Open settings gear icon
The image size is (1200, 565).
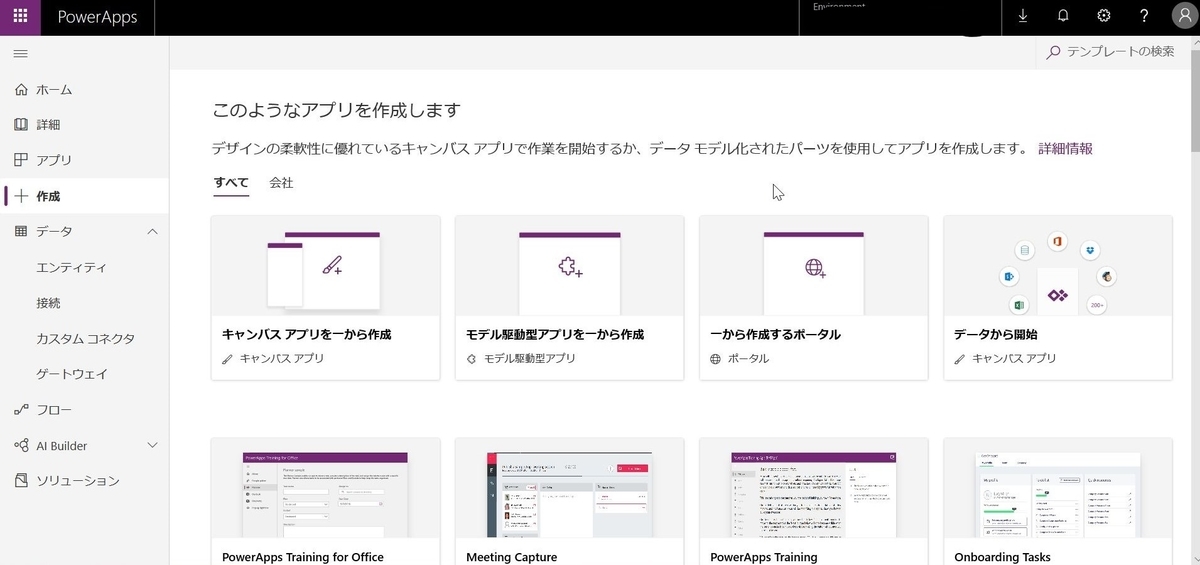1104,17
